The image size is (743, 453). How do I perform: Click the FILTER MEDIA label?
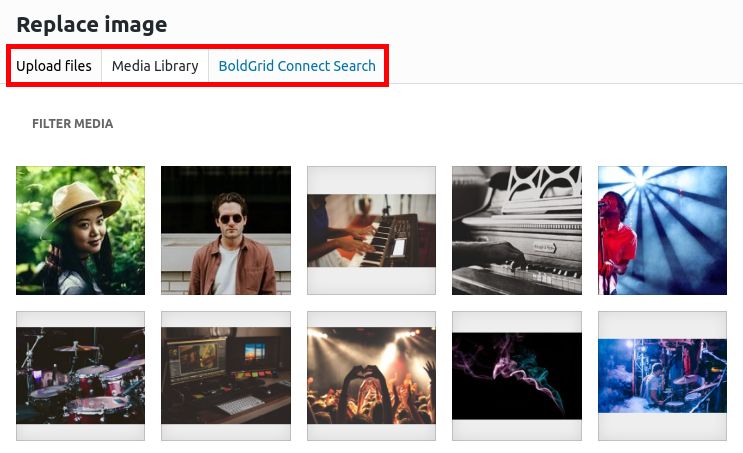(72, 124)
